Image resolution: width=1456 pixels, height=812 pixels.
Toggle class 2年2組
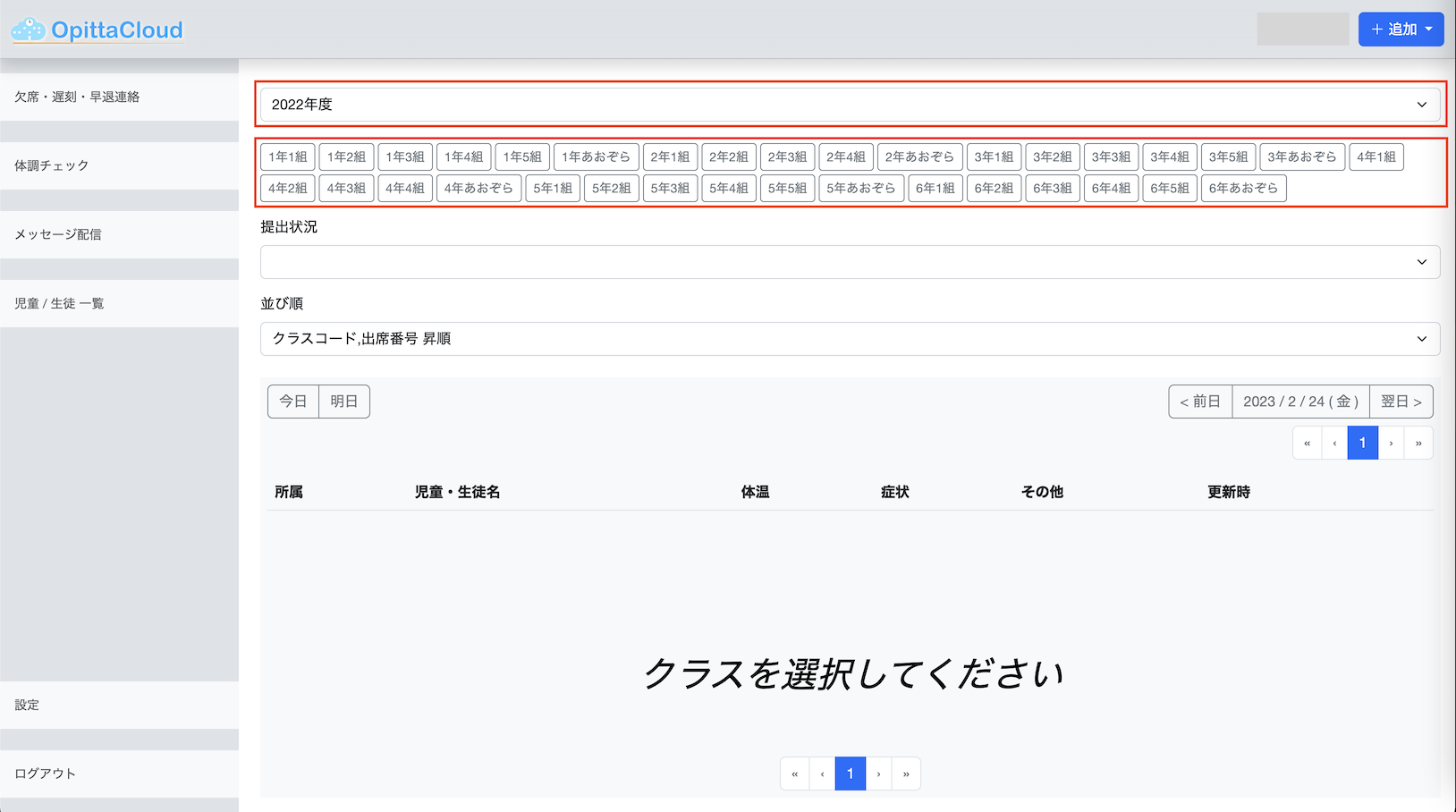[729, 157]
